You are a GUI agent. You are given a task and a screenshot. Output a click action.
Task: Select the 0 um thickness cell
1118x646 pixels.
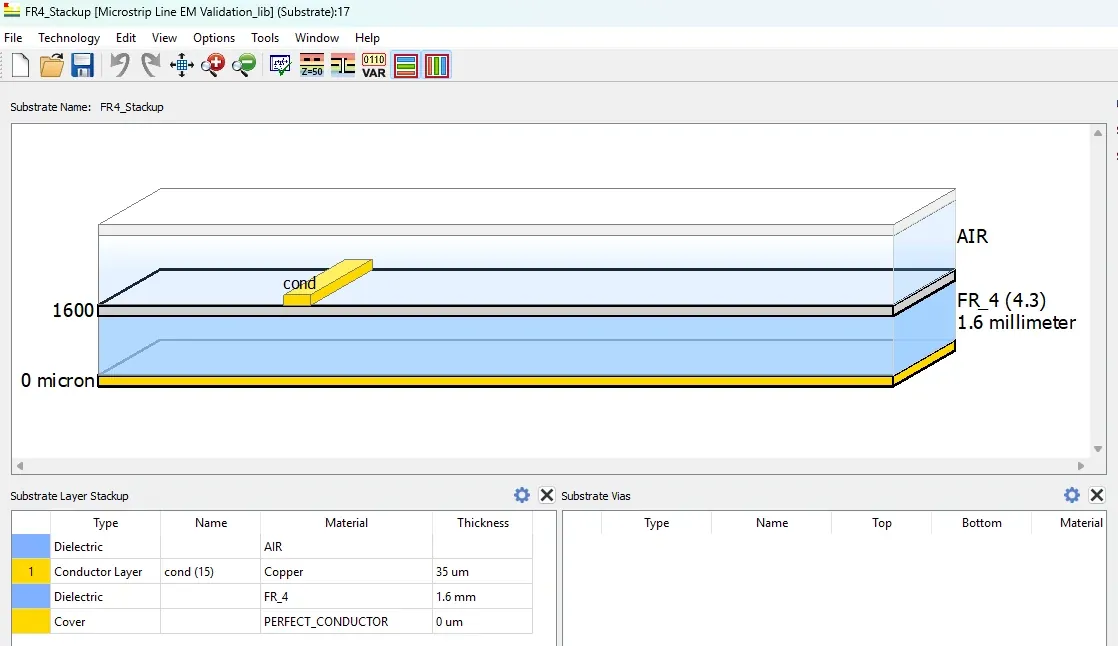[x=483, y=621]
